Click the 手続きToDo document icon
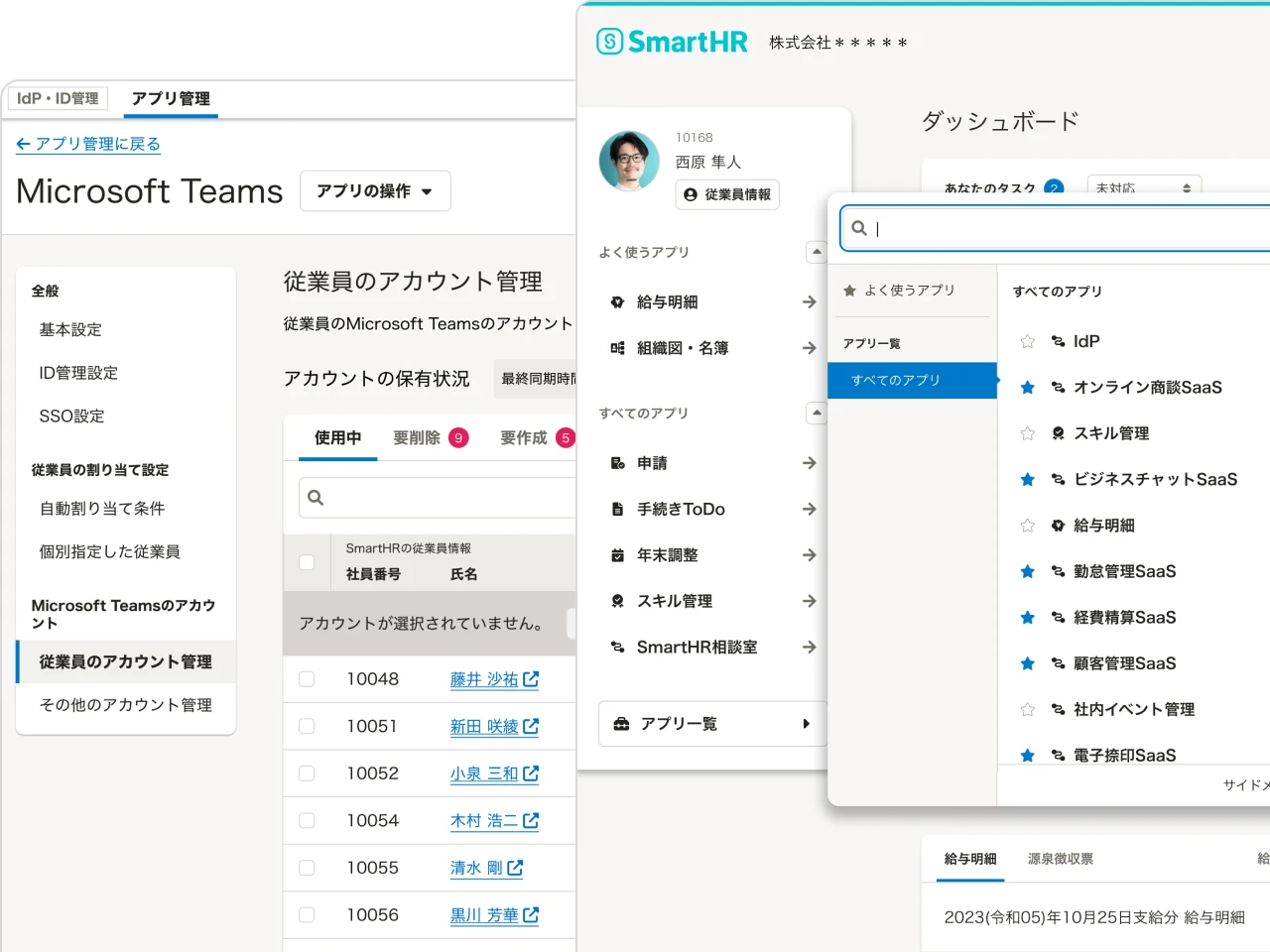This screenshot has width=1270, height=952. click(x=617, y=509)
